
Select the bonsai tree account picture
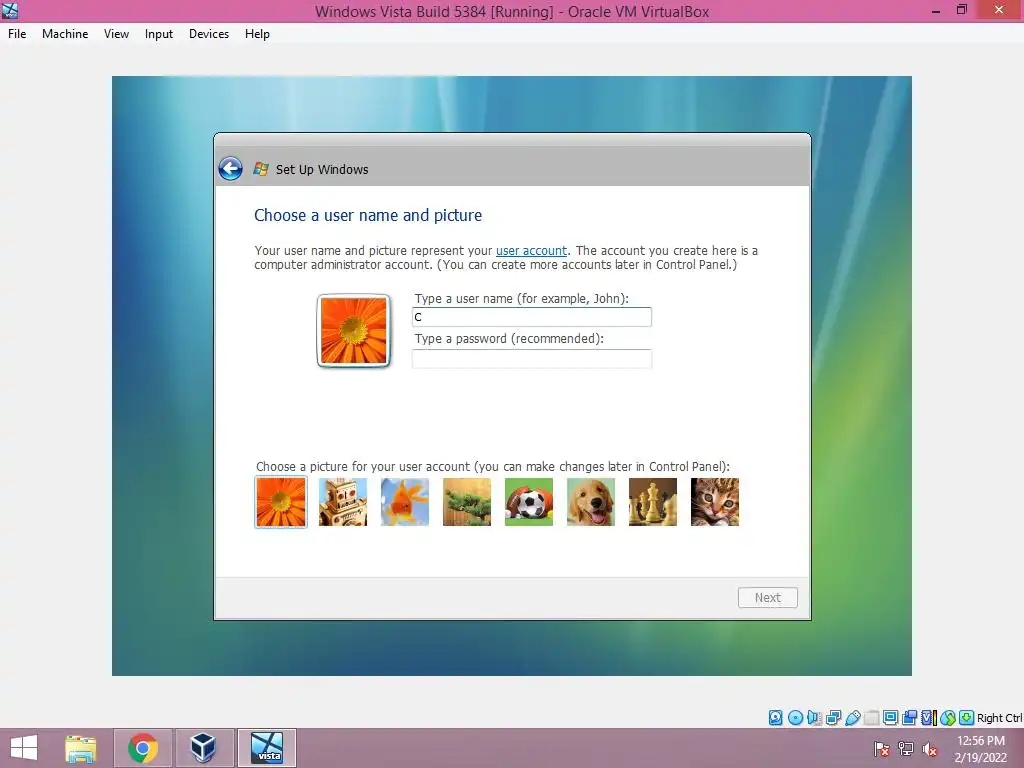467,502
